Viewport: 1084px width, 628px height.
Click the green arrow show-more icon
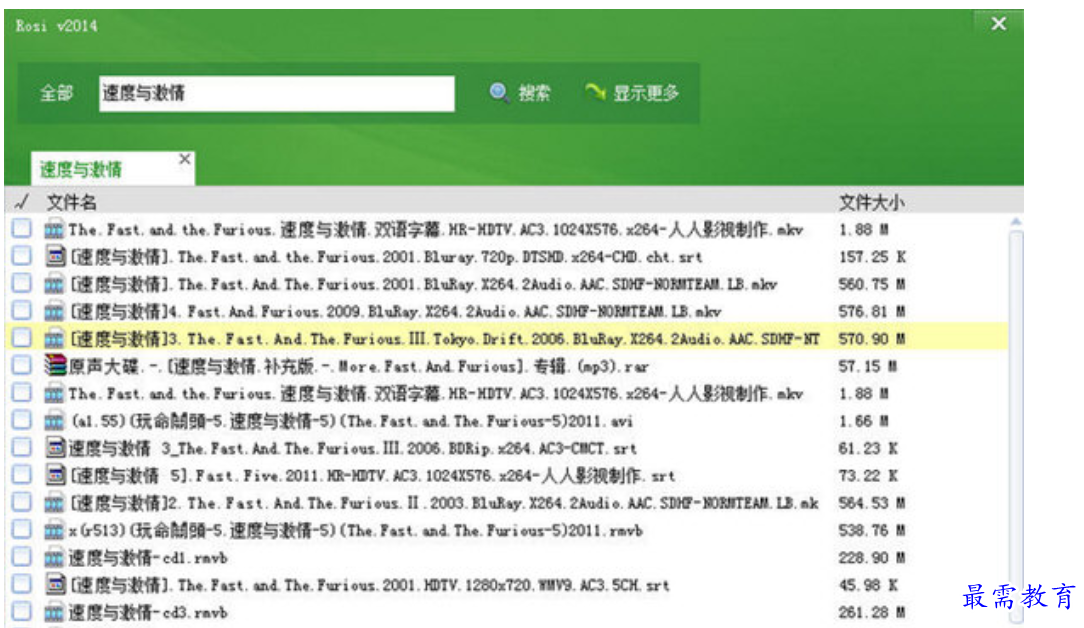point(595,91)
